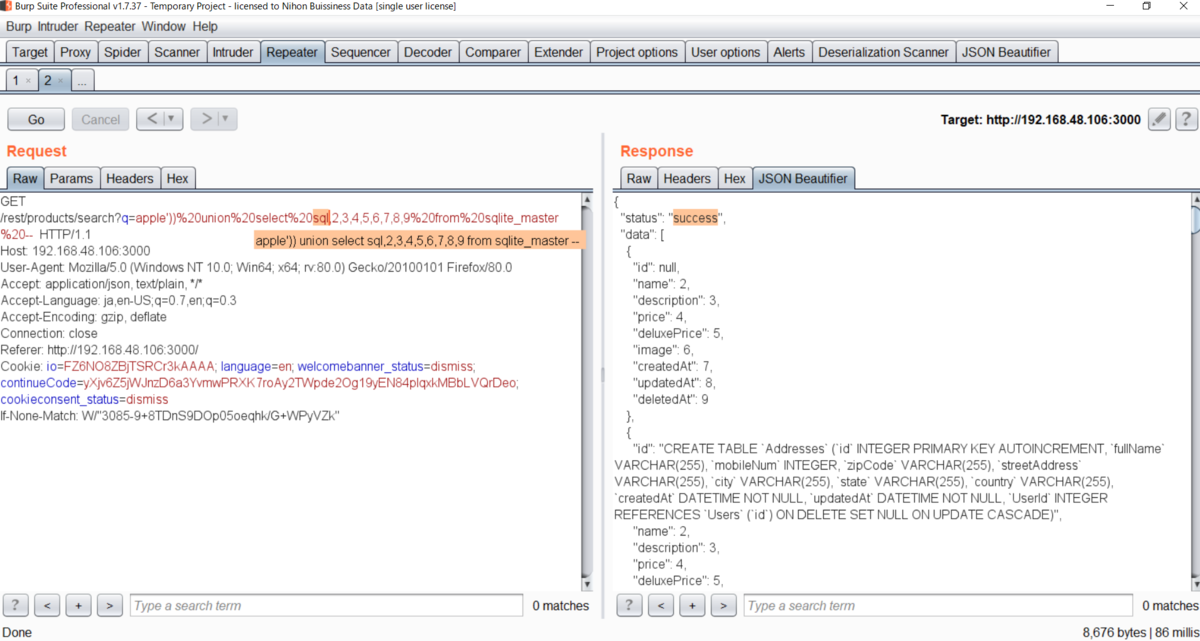Click request search next match button

click(110, 605)
